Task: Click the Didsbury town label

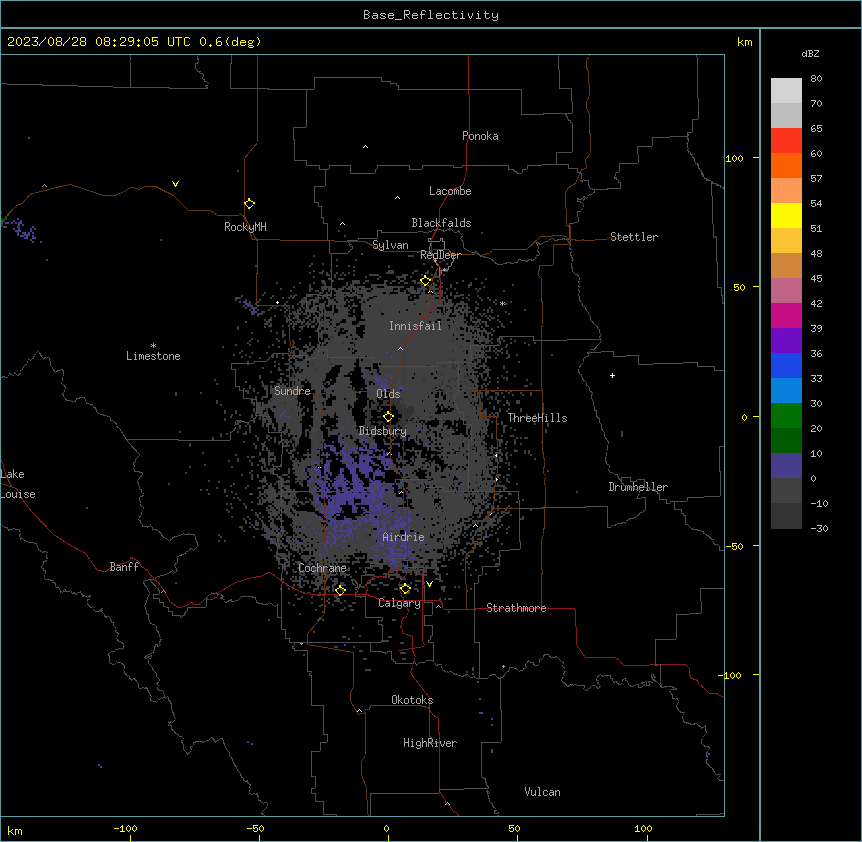Action: point(383,431)
